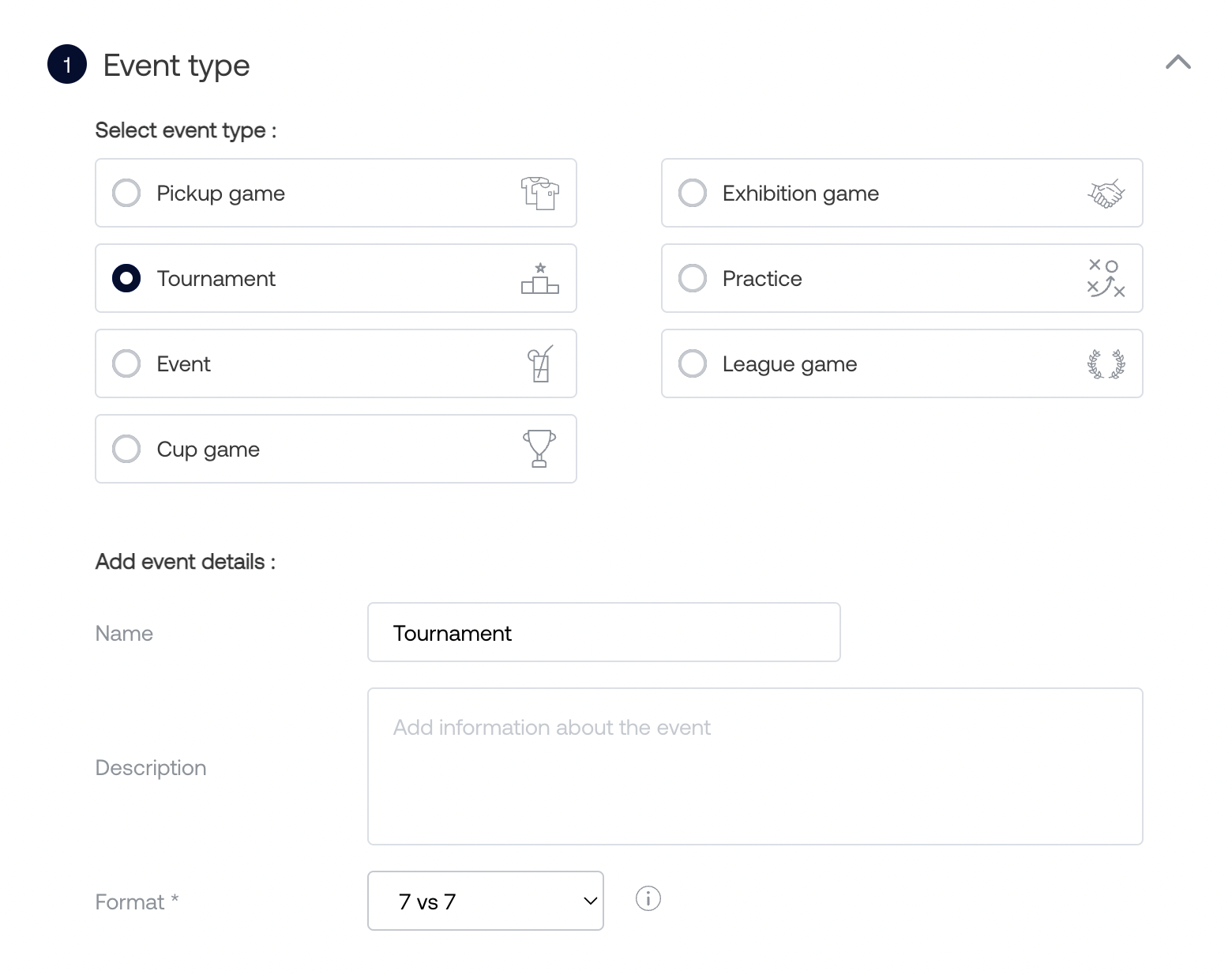Pick the Cup game radio option

126,449
